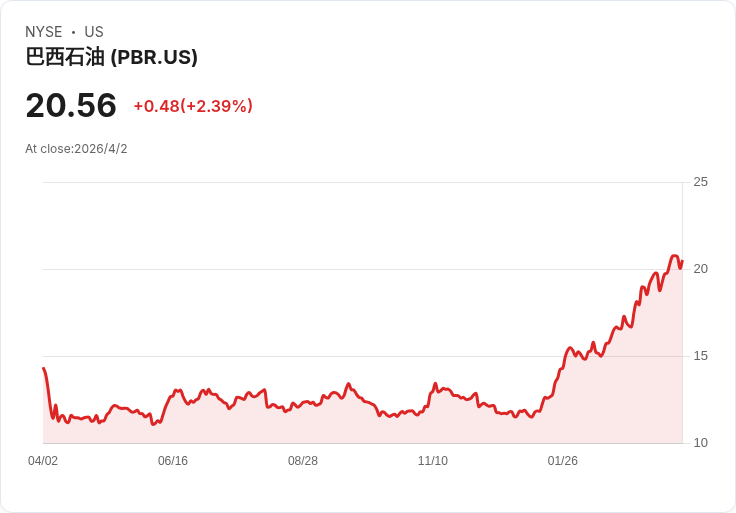
Task: Click the NYSE exchange label
Action: 44,32
